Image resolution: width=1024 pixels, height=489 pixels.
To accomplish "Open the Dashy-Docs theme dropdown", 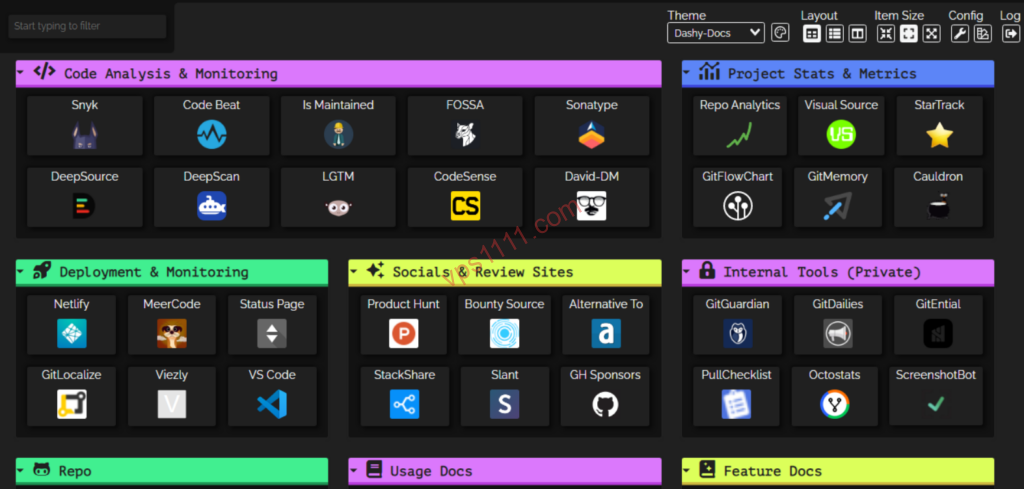I will click(x=716, y=33).
